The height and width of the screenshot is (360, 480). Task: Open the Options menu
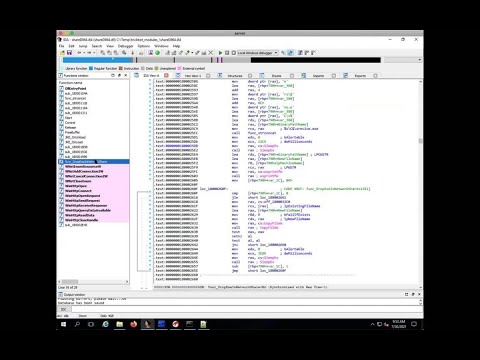pyautogui.click(x=144, y=46)
